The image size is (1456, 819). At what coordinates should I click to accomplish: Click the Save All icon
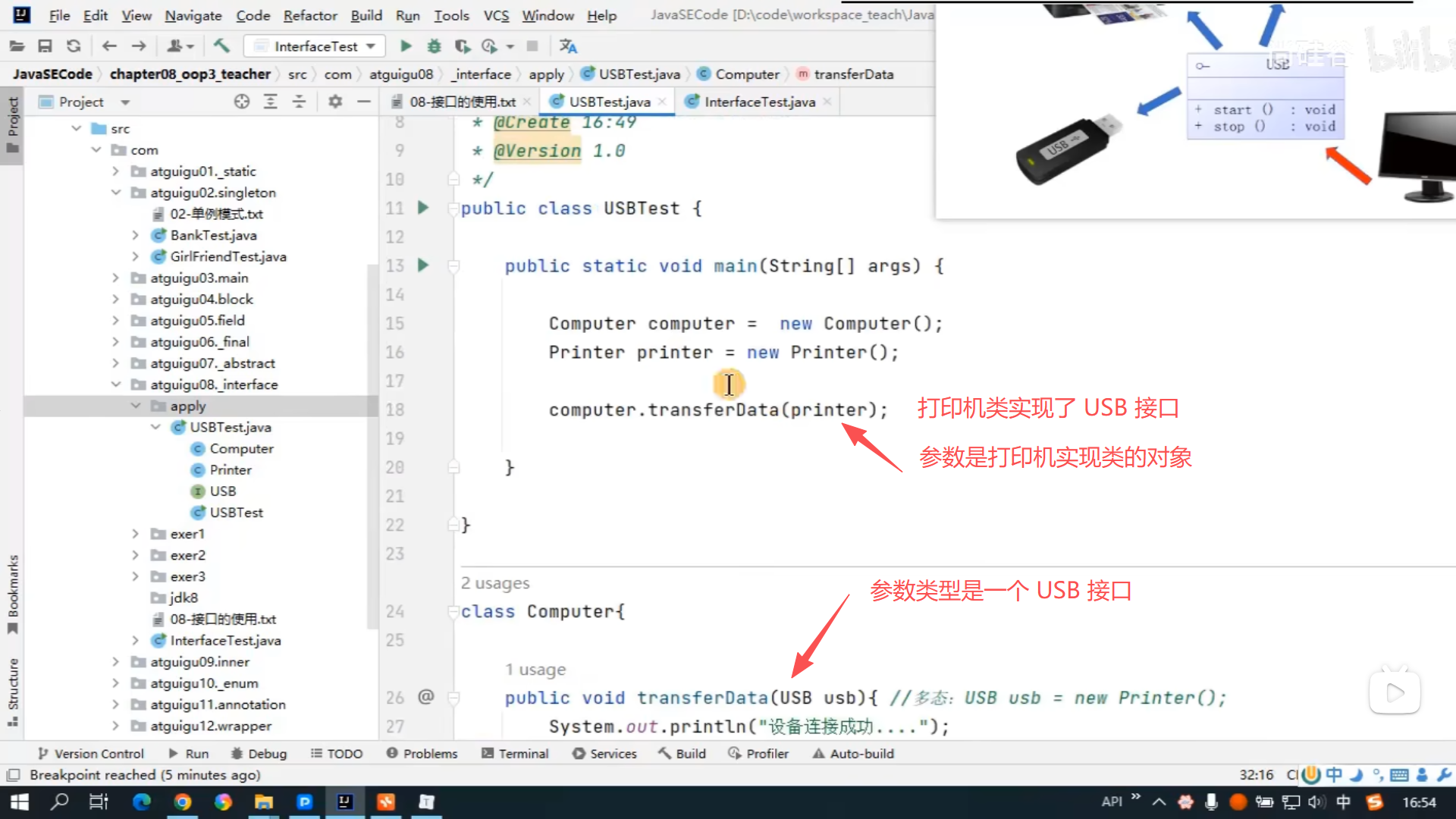[x=45, y=46]
